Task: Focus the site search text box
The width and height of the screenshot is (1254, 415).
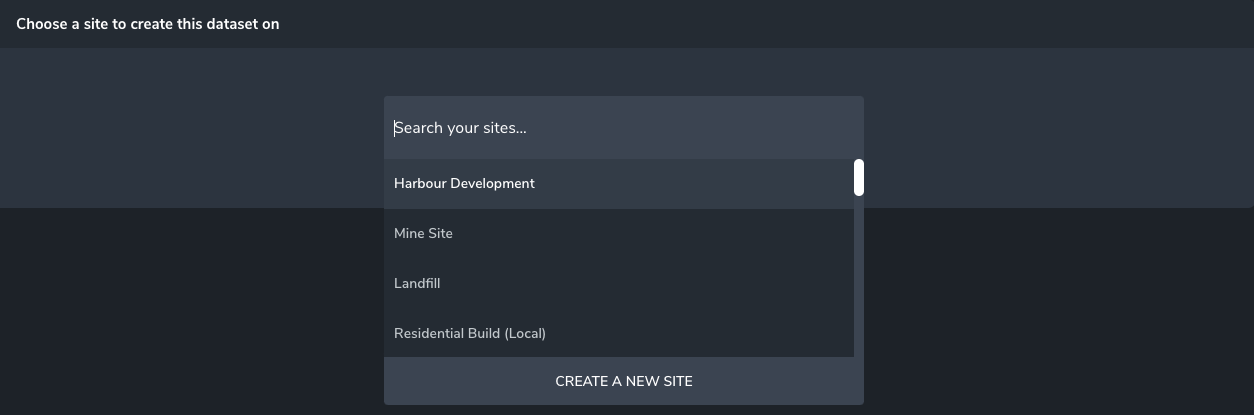Action: tap(623, 128)
